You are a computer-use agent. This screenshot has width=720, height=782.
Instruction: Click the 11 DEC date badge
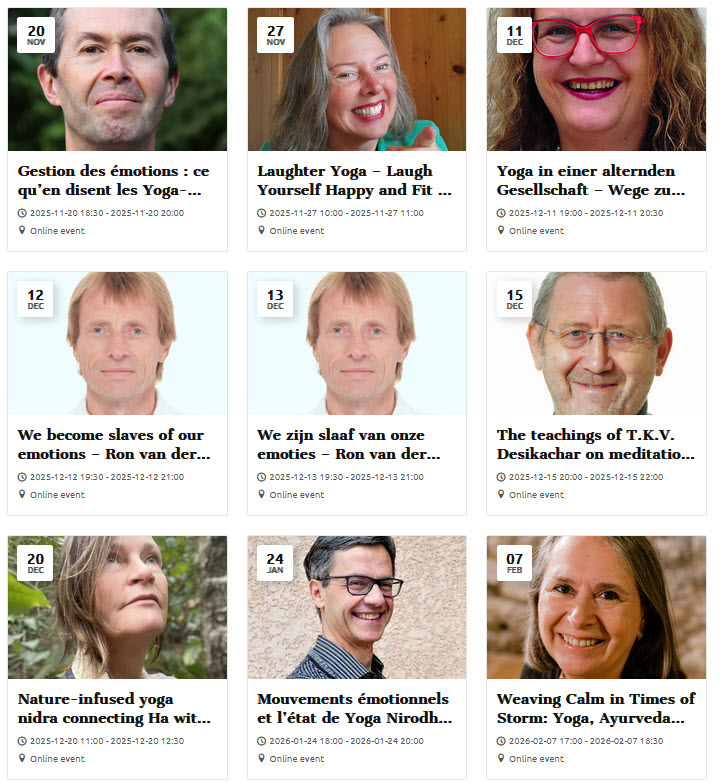pyautogui.click(x=515, y=35)
